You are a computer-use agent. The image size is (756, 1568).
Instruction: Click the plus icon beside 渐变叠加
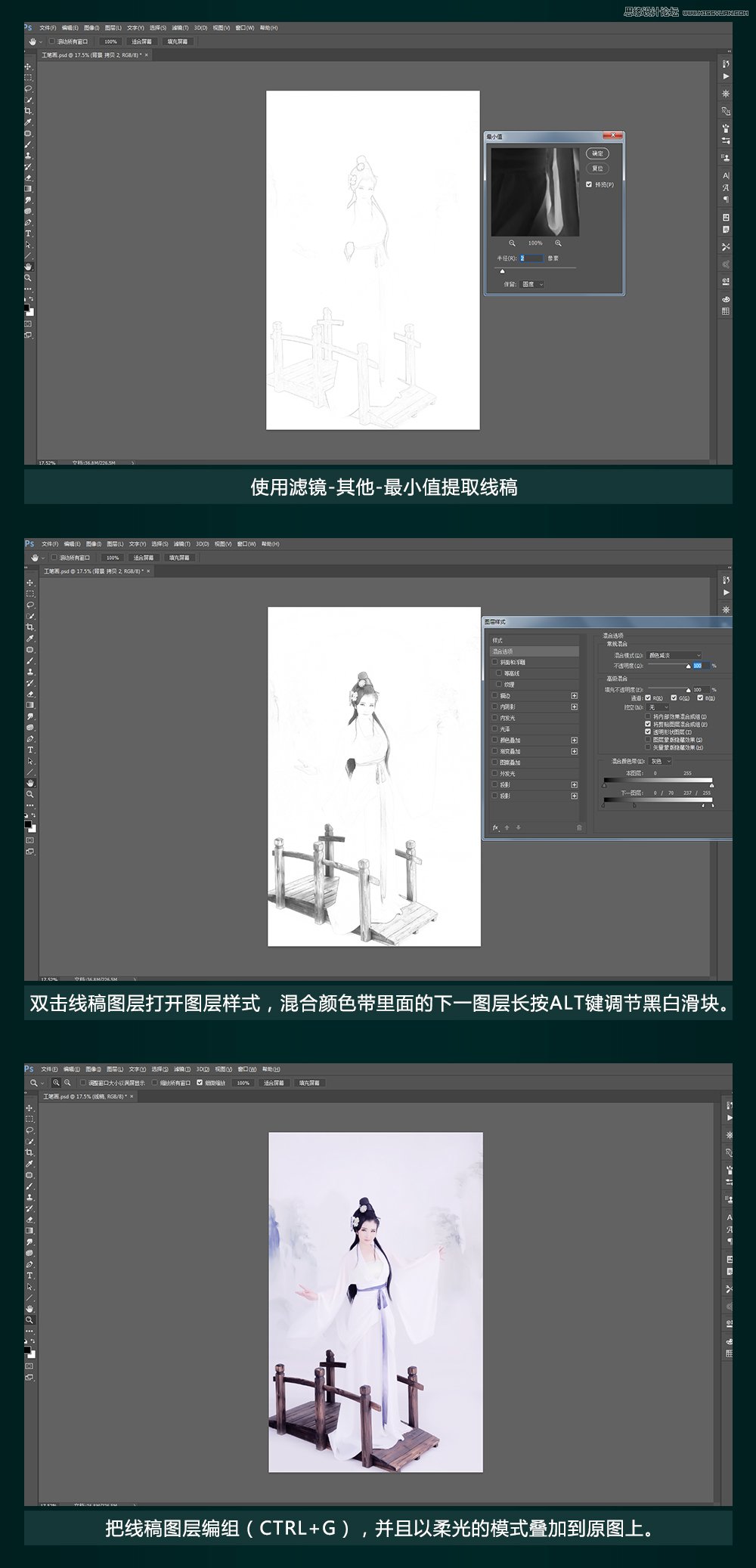575,751
